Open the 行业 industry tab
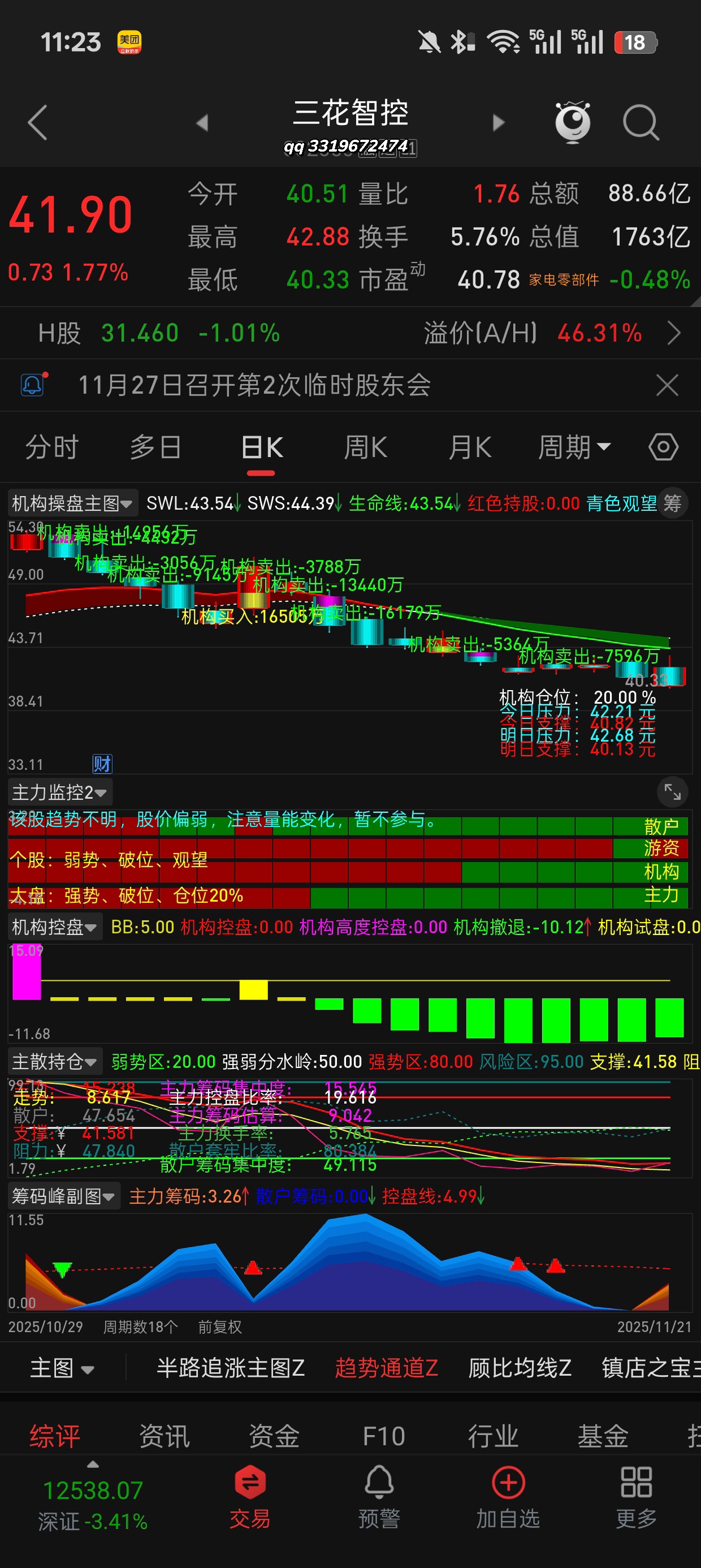This screenshot has width=701, height=1568. click(493, 1436)
